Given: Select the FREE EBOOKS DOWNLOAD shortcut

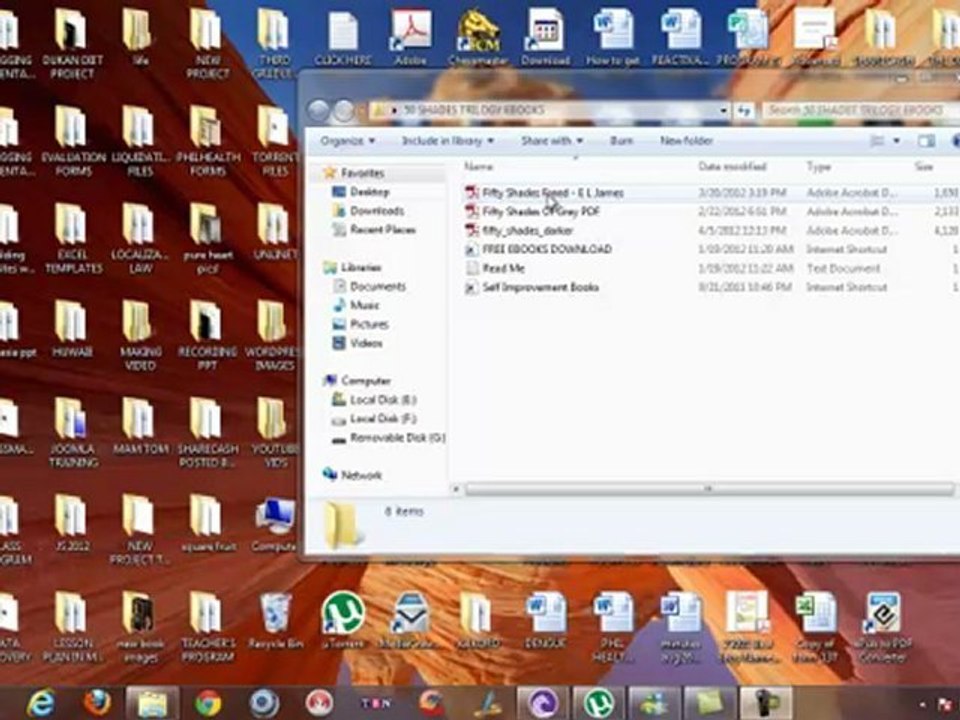Looking at the screenshot, I should point(538,249).
